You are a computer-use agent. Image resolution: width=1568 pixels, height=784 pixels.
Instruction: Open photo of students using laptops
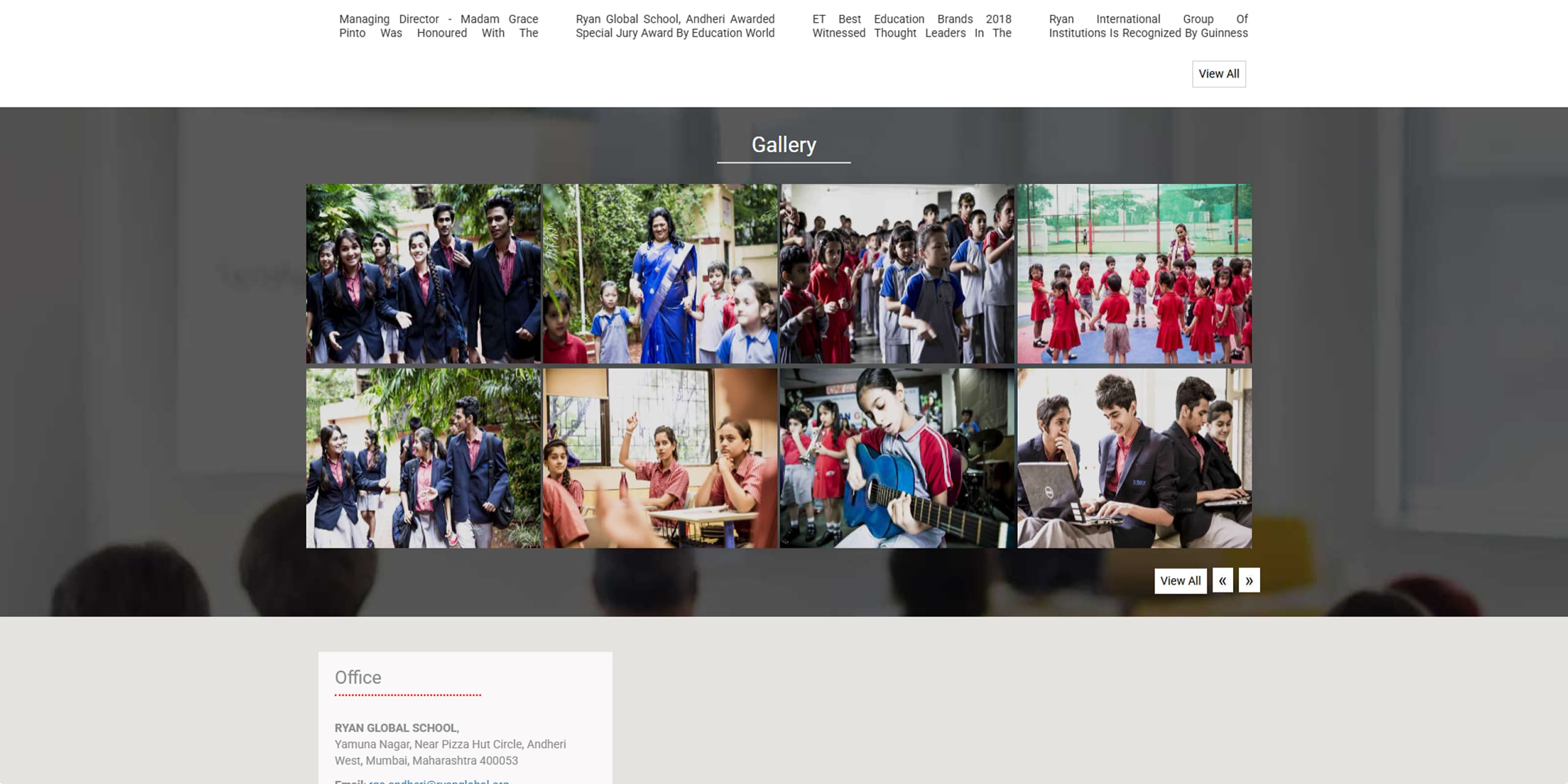1134,458
